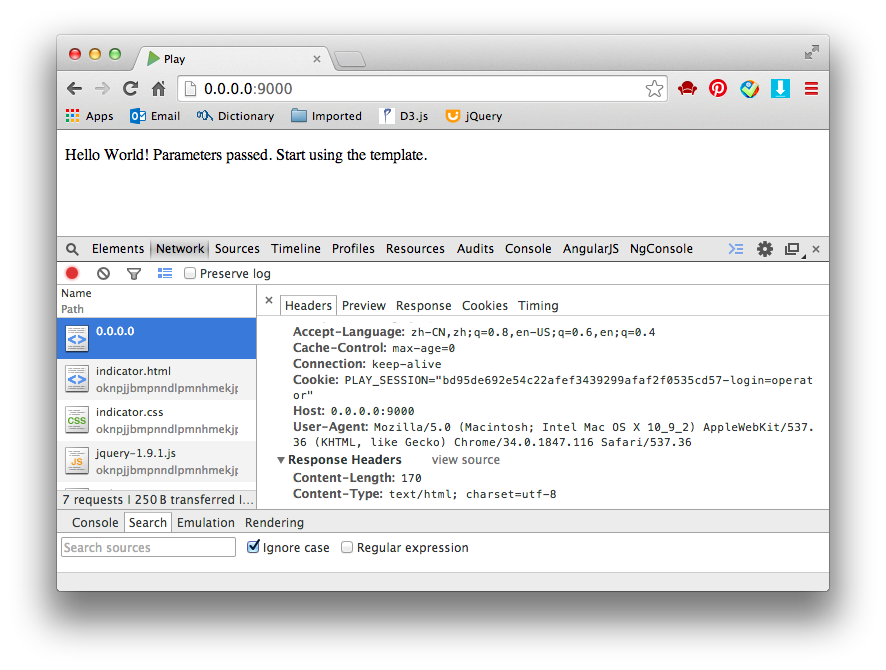Screen dimensions: 886x670
Task: Click the record network log button
Action: pos(72,273)
